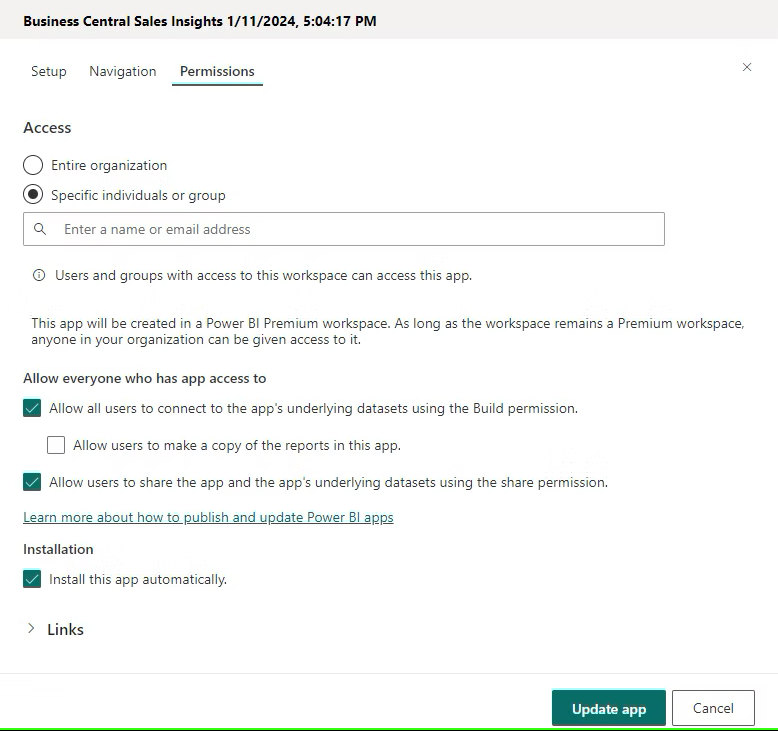Click the Links section heading text
778x731 pixels.
click(66, 629)
